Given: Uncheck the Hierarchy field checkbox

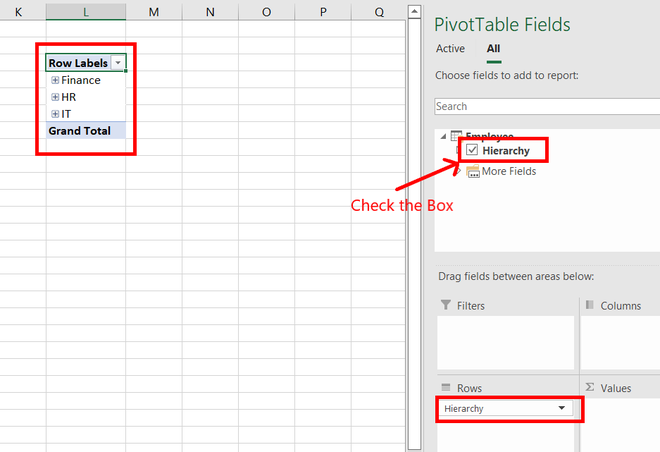Looking at the screenshot, I should pos(472,150).
